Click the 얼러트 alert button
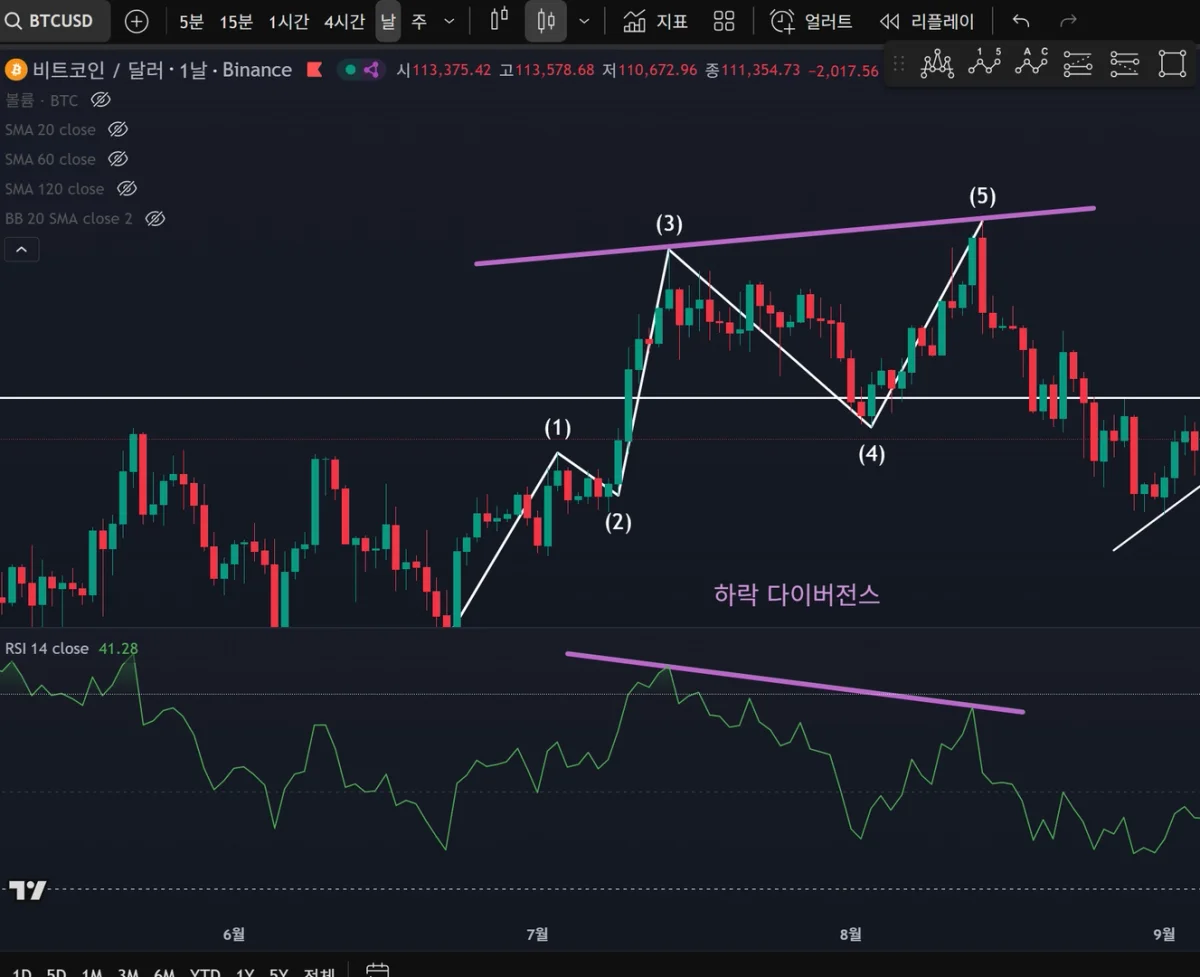The height and width of the screenshot is (977, 1200). 811,21
